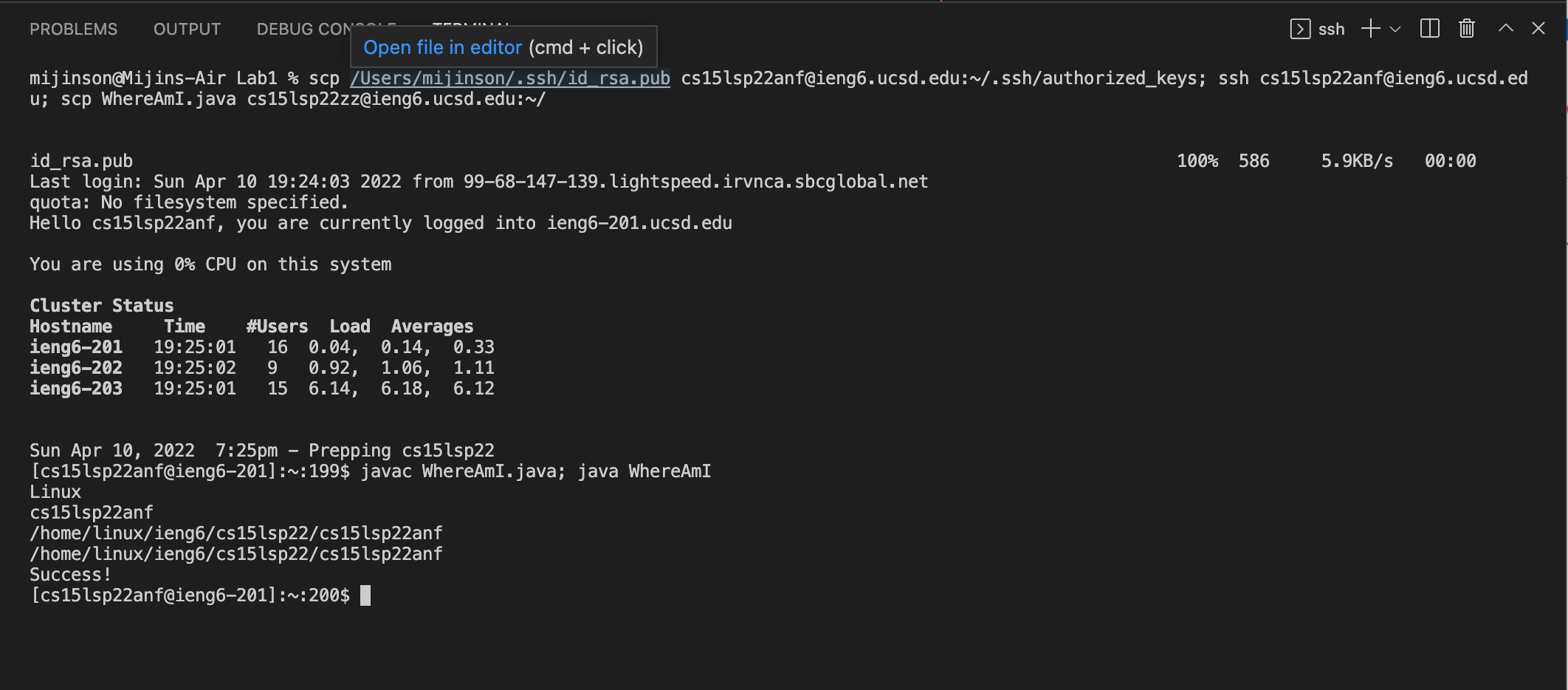Click the ieng6-203 cluster status row
The image size is (1568, 690).
(262, 389)
